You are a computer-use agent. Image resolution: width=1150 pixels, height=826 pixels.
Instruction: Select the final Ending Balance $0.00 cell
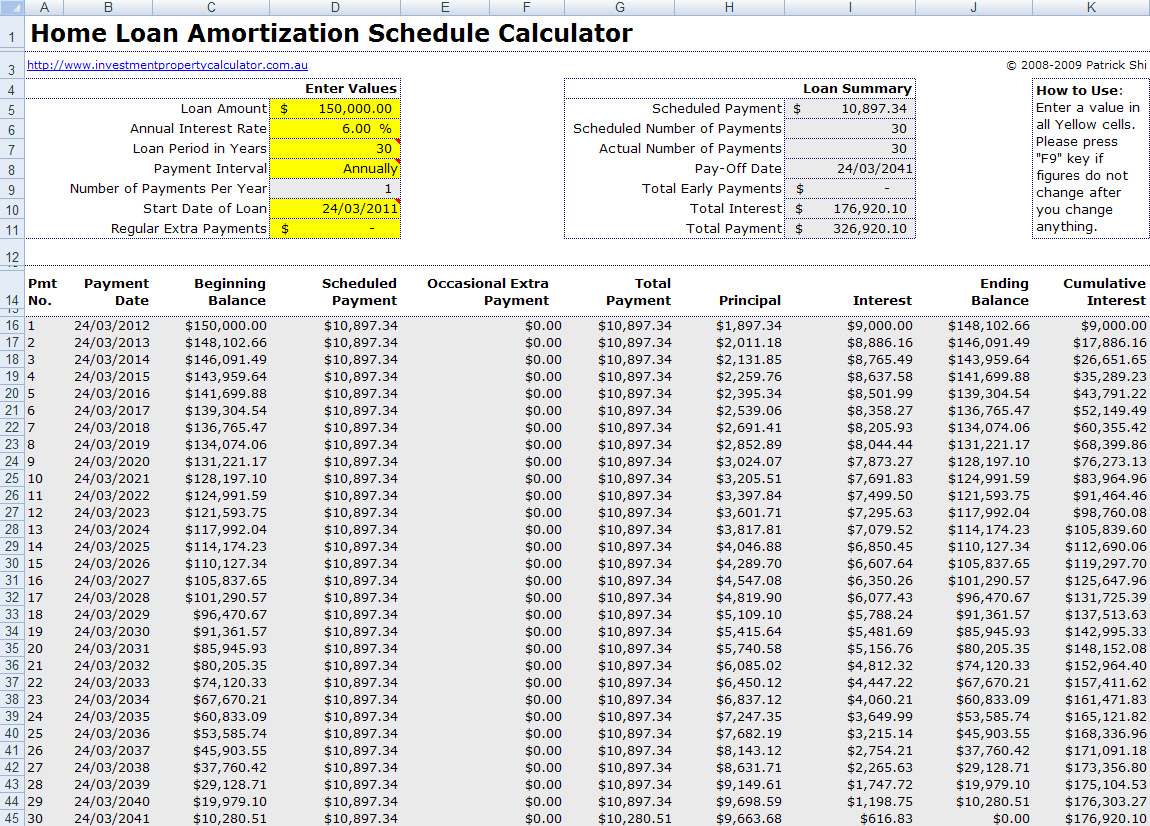(975, 820)
